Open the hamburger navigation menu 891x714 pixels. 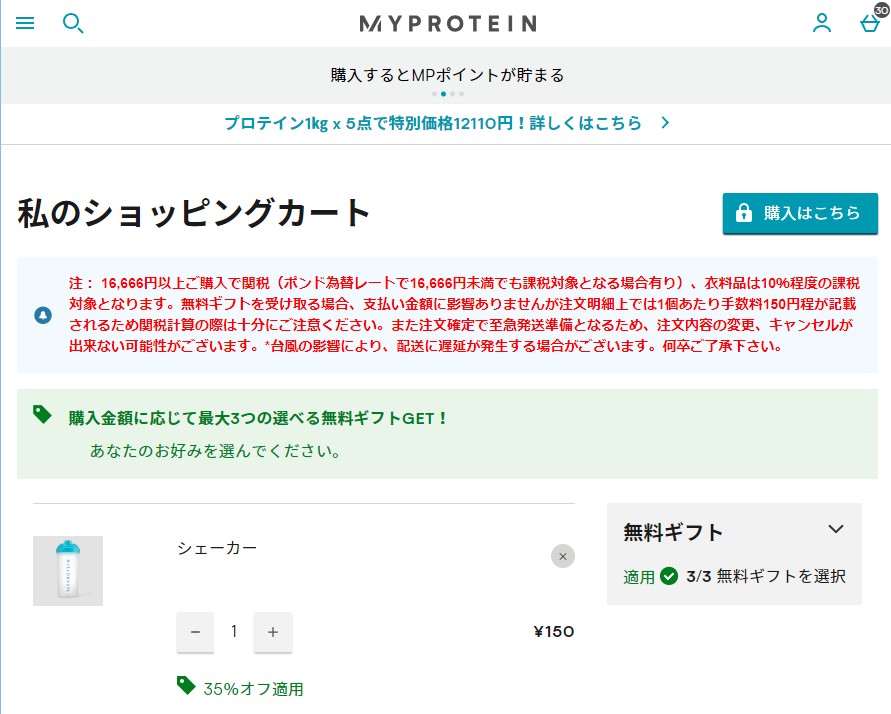pos(25,23)
